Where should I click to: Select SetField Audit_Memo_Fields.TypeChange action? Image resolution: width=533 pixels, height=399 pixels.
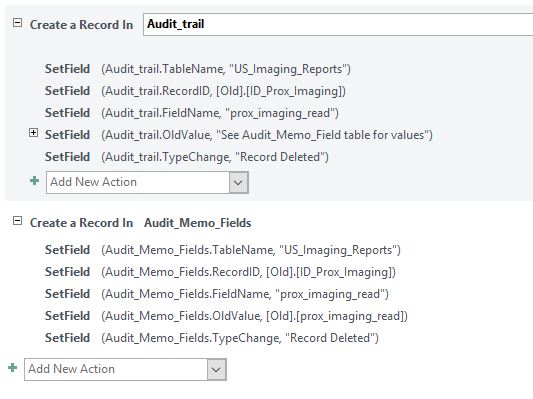pos(212,338)
